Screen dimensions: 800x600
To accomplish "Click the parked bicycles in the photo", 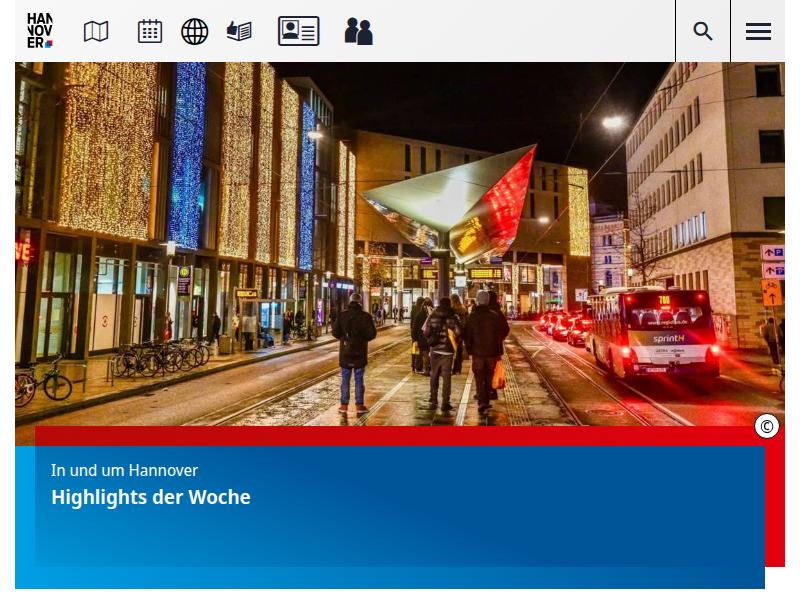I will point(160,356).
